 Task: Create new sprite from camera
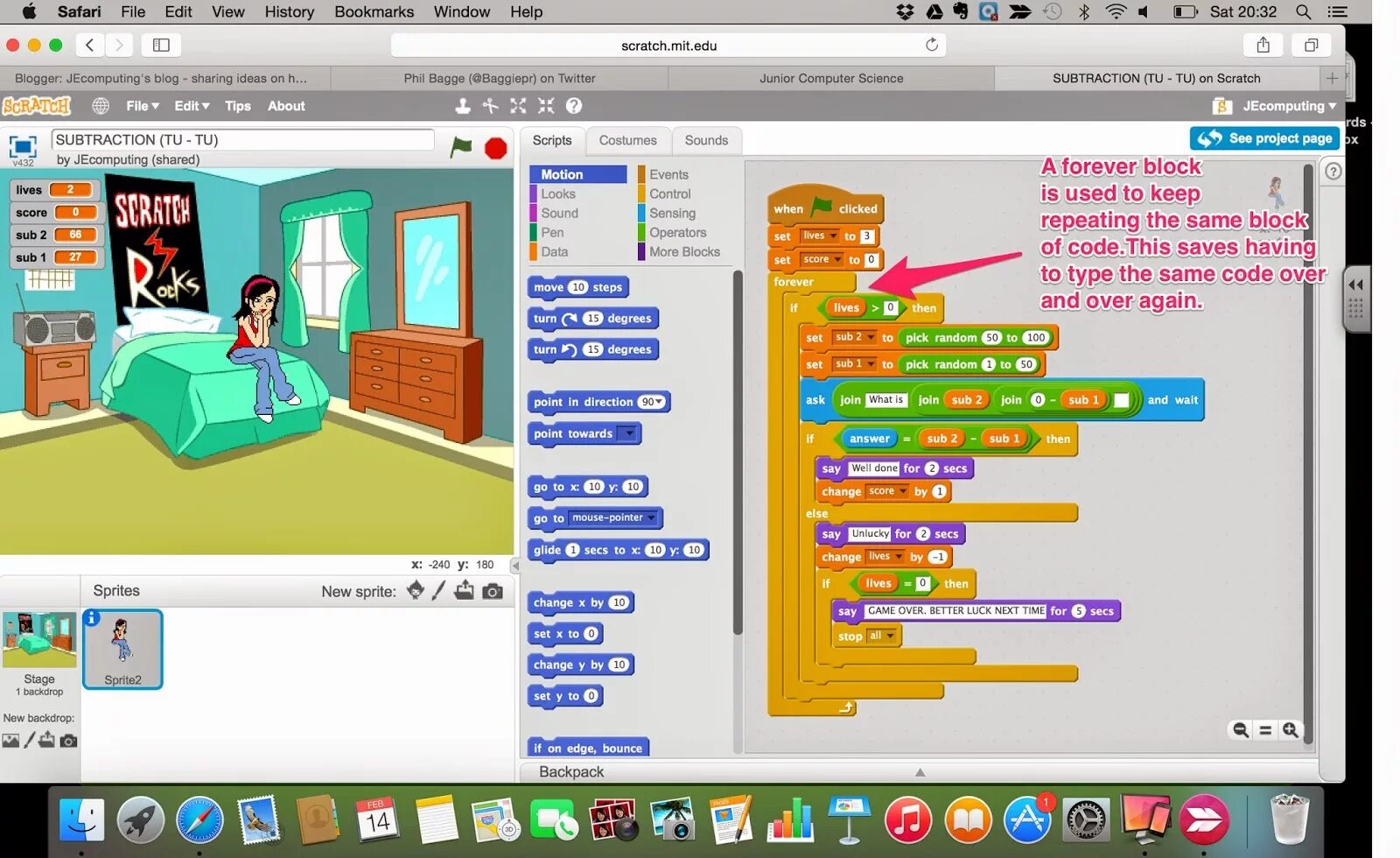493,592
